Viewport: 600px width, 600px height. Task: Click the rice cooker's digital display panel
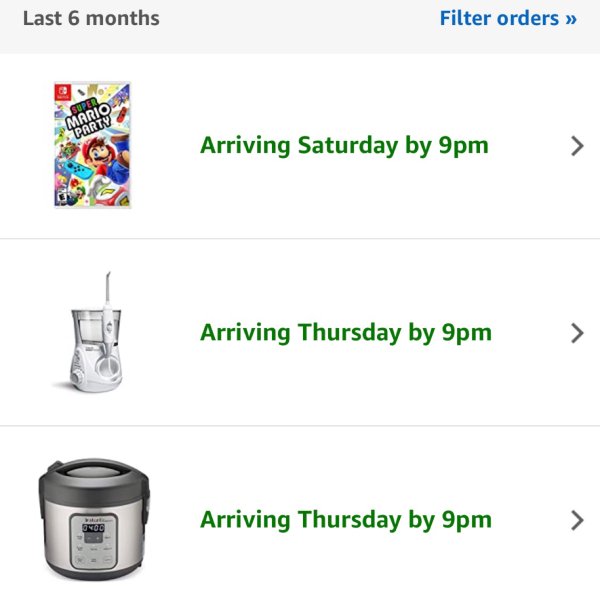[93, 528]
